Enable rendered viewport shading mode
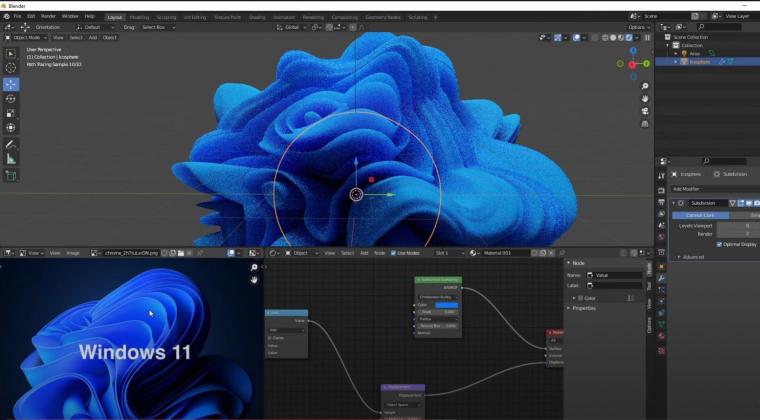760x420 pixels. (x=629, y=37)
